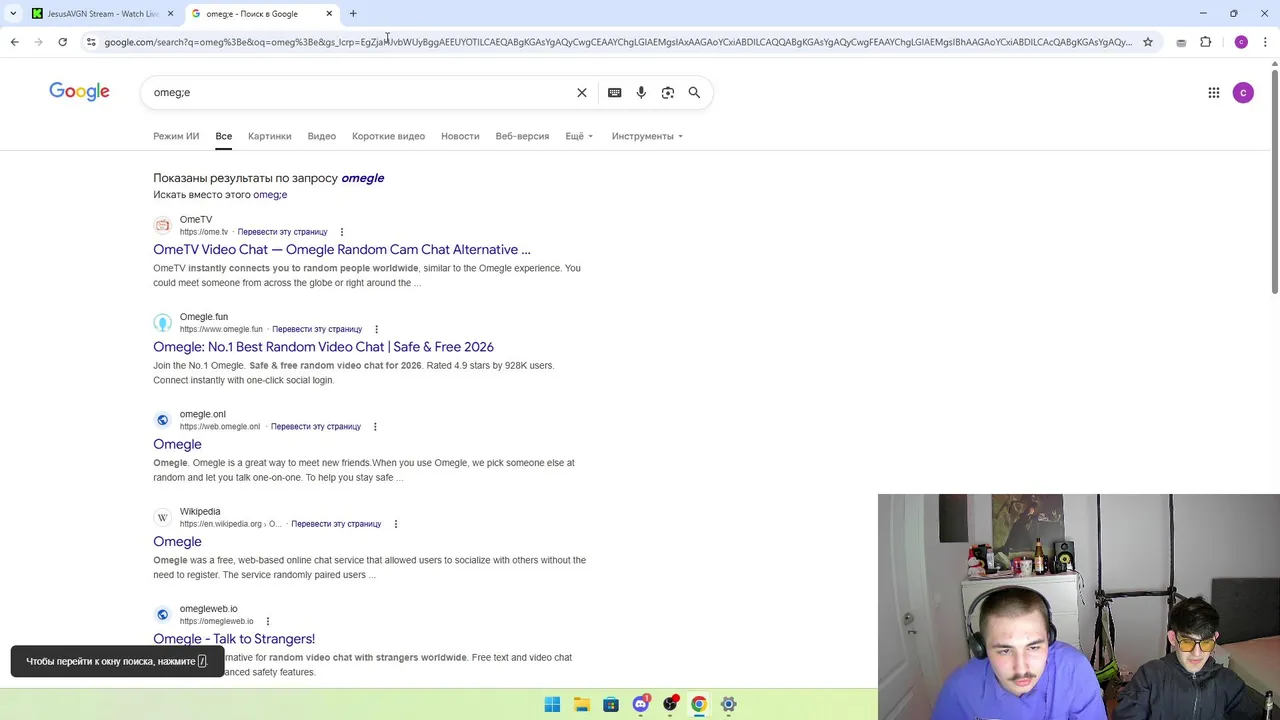Open a new browser tab
Image resolution: width=1280 pixels, height=720 pixels.
coord(353,14)
